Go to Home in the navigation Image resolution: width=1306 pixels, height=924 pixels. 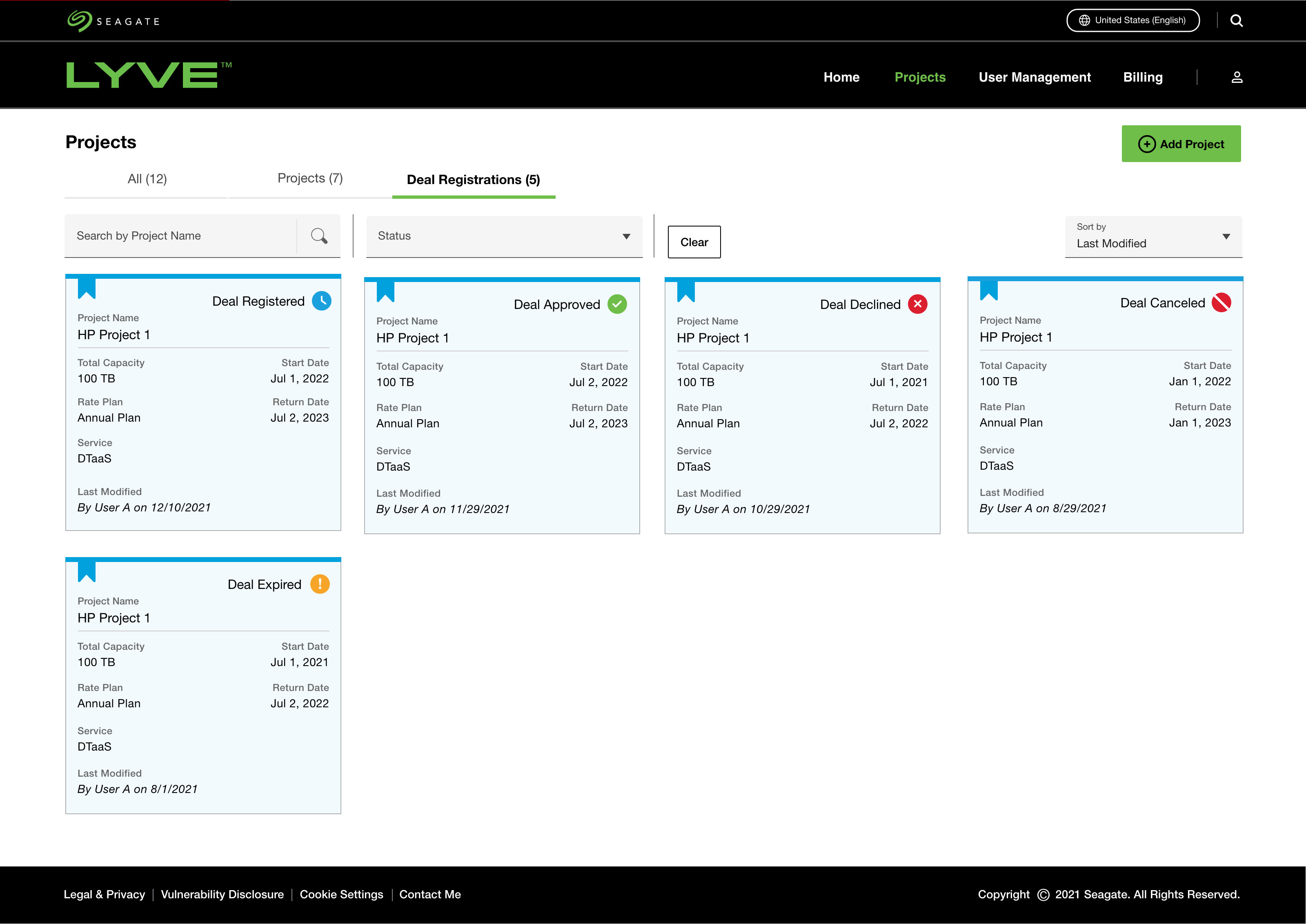(x=841, y=78)
